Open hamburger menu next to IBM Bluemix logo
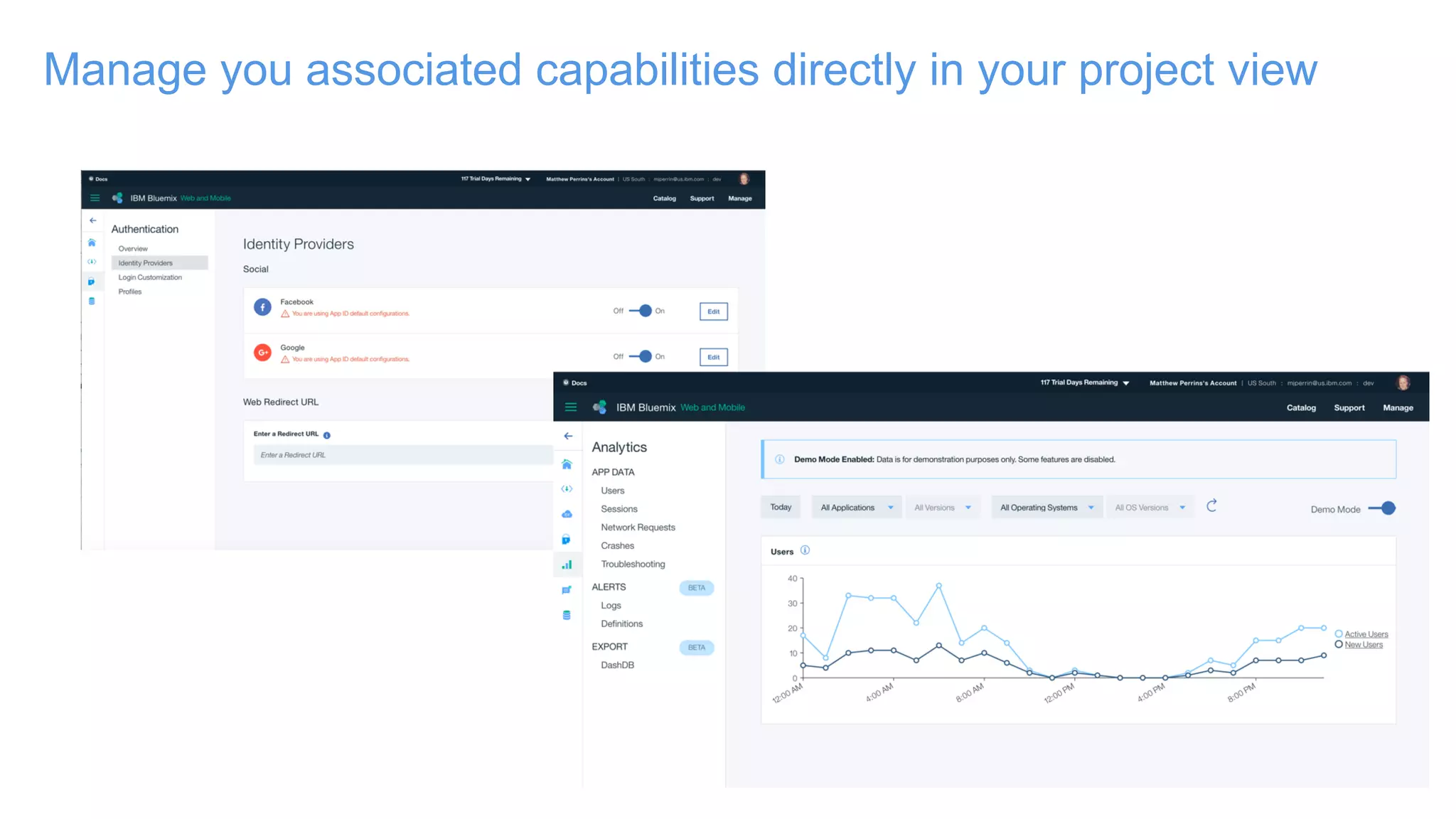The image size is (1456, 819). 570,407
